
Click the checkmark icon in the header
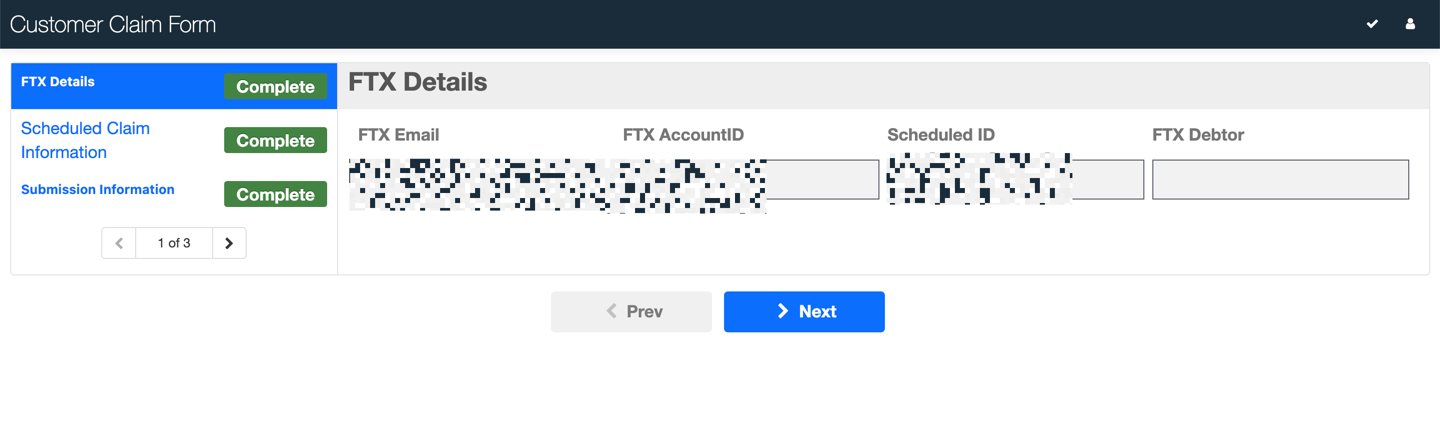(x=1372, y=24)
